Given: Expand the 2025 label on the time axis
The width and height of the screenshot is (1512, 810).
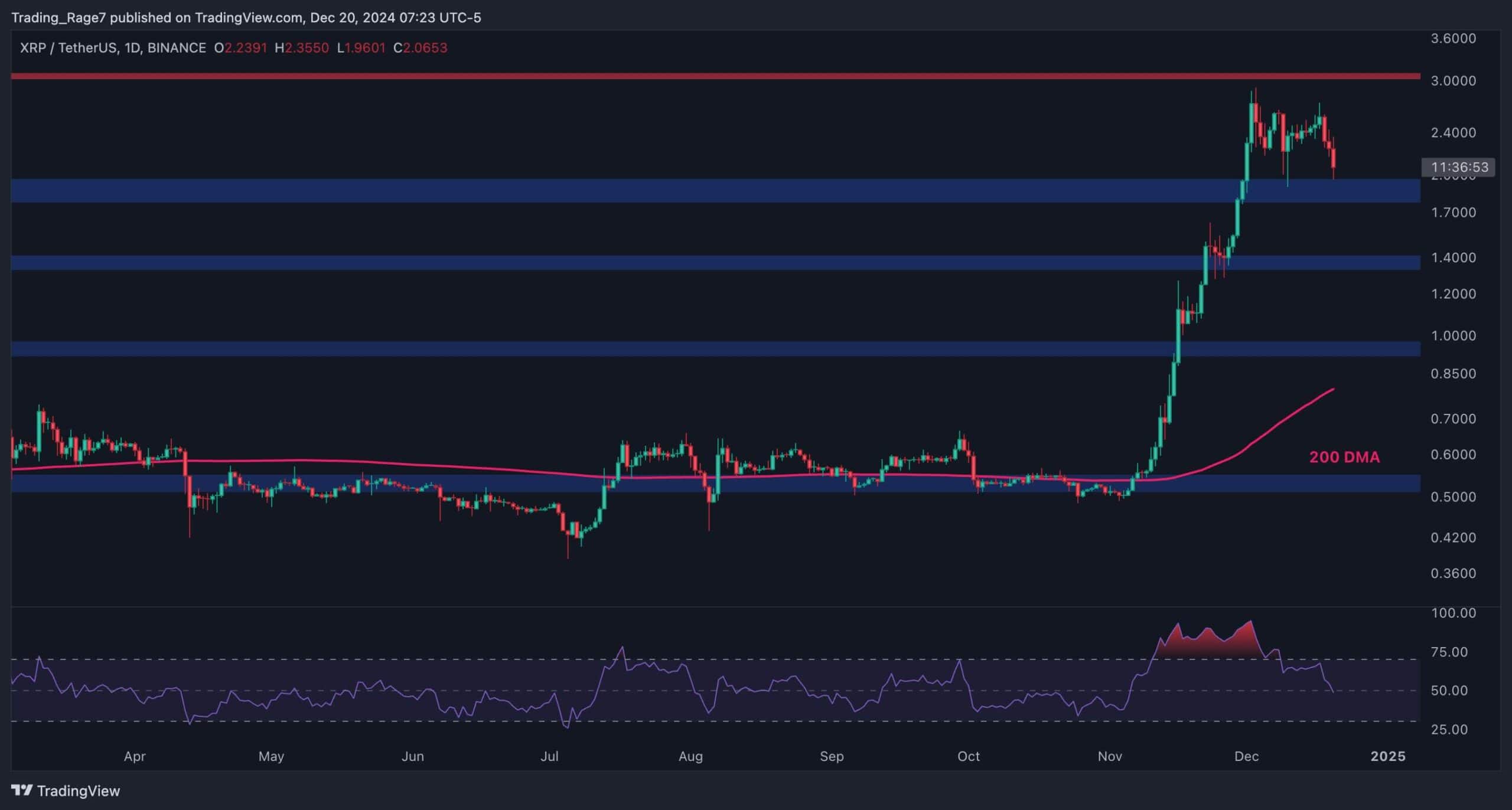Looking at the screenshot, I should tap(1387, 756).
